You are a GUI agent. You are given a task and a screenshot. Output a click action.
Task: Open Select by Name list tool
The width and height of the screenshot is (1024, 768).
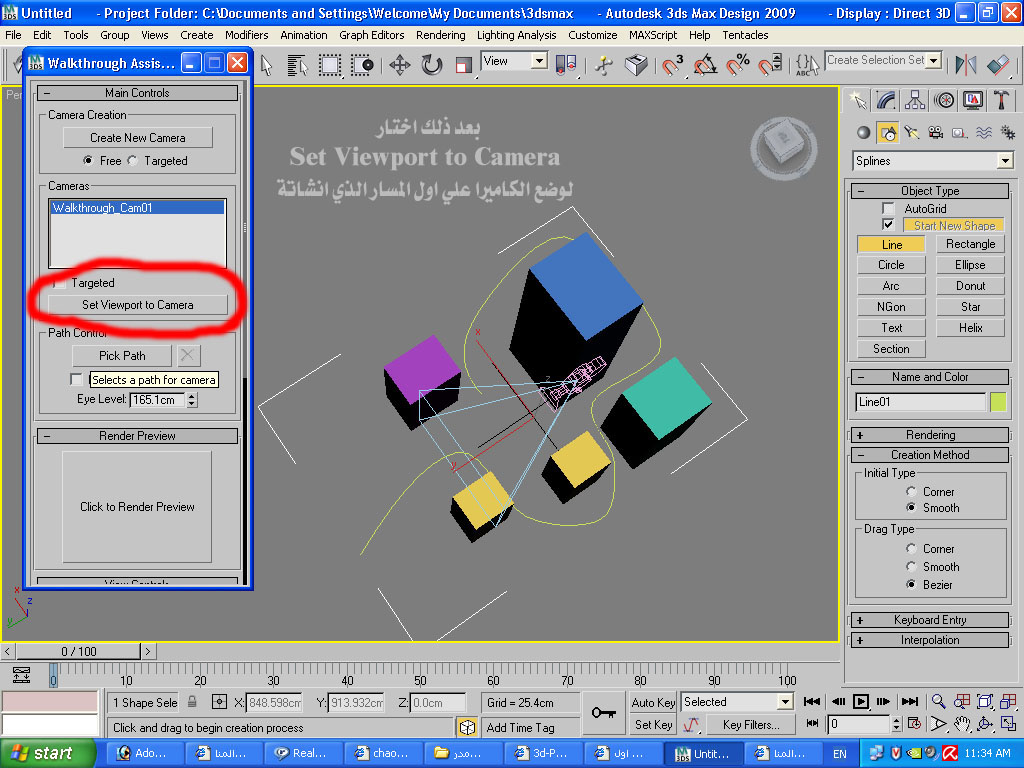pyautogui.click(x=297, y=65)
